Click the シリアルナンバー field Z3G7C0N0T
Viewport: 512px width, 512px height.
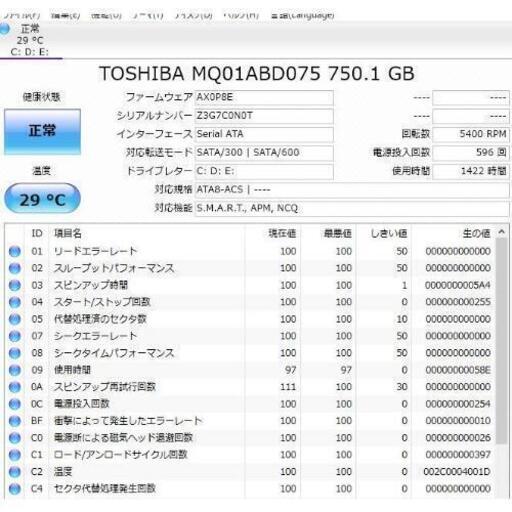coord(264,116)
